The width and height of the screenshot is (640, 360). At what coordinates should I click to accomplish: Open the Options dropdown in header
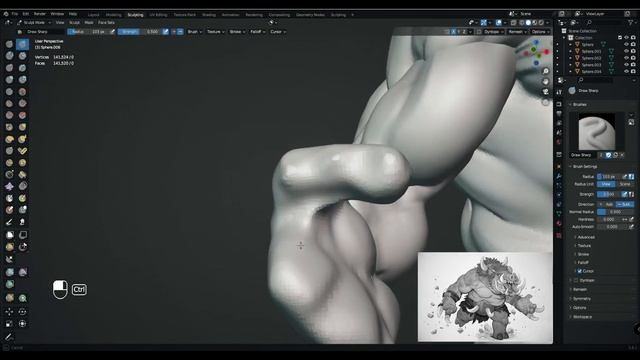click(540, 32)
